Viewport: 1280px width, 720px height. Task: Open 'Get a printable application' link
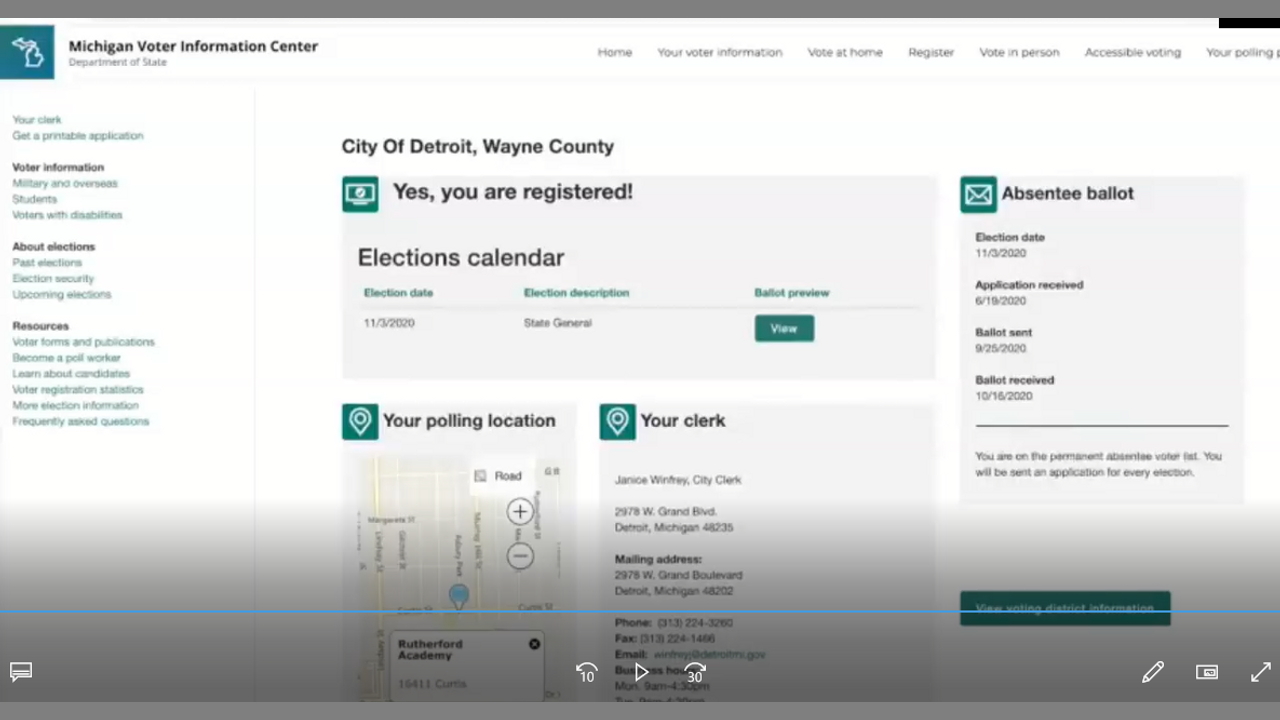[x=78, y=136]
